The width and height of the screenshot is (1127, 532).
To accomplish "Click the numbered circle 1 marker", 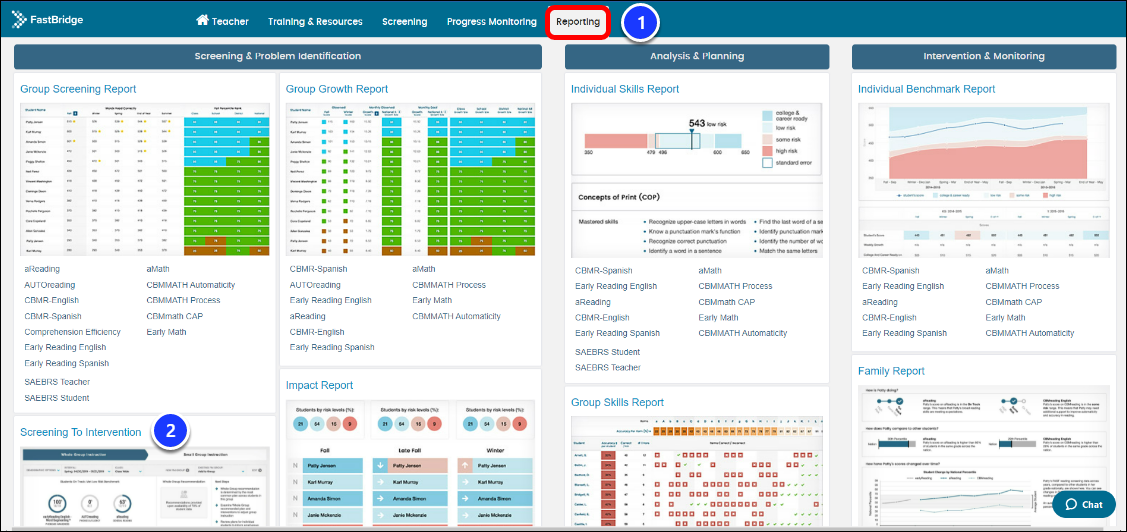I will (x=640, y=22).
